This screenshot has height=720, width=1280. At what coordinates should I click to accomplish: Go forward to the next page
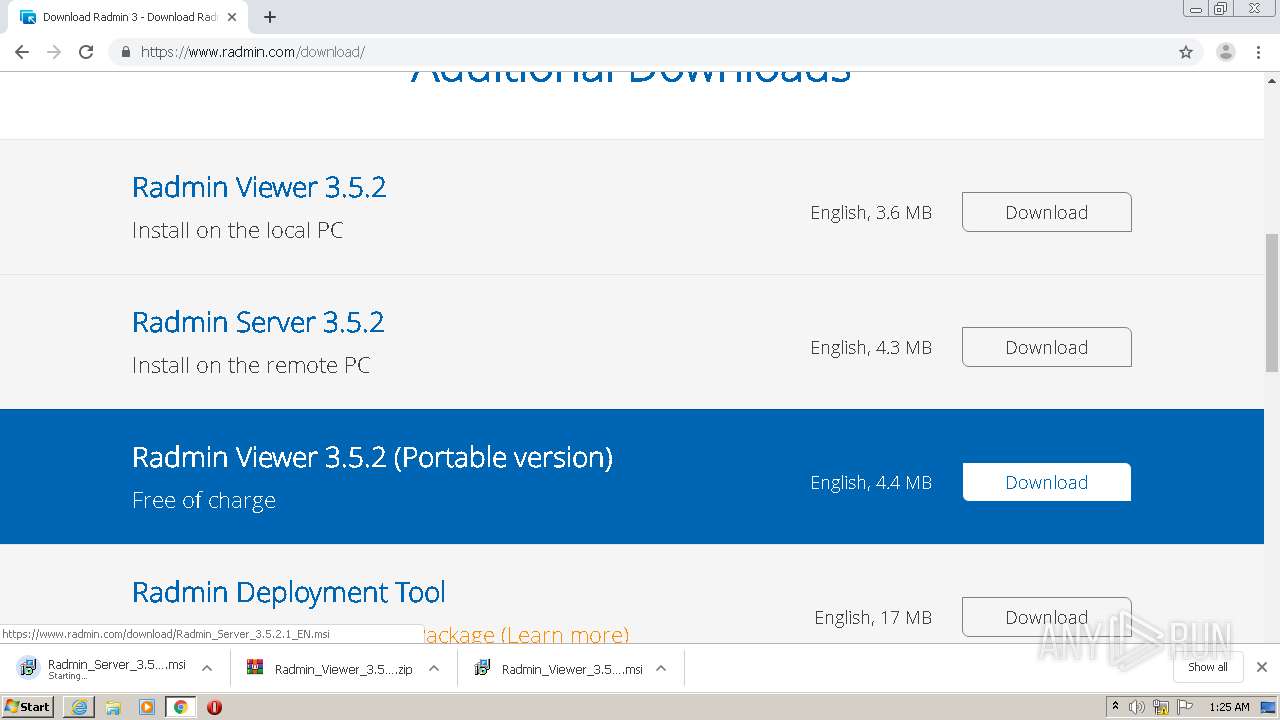coord(54,52)
